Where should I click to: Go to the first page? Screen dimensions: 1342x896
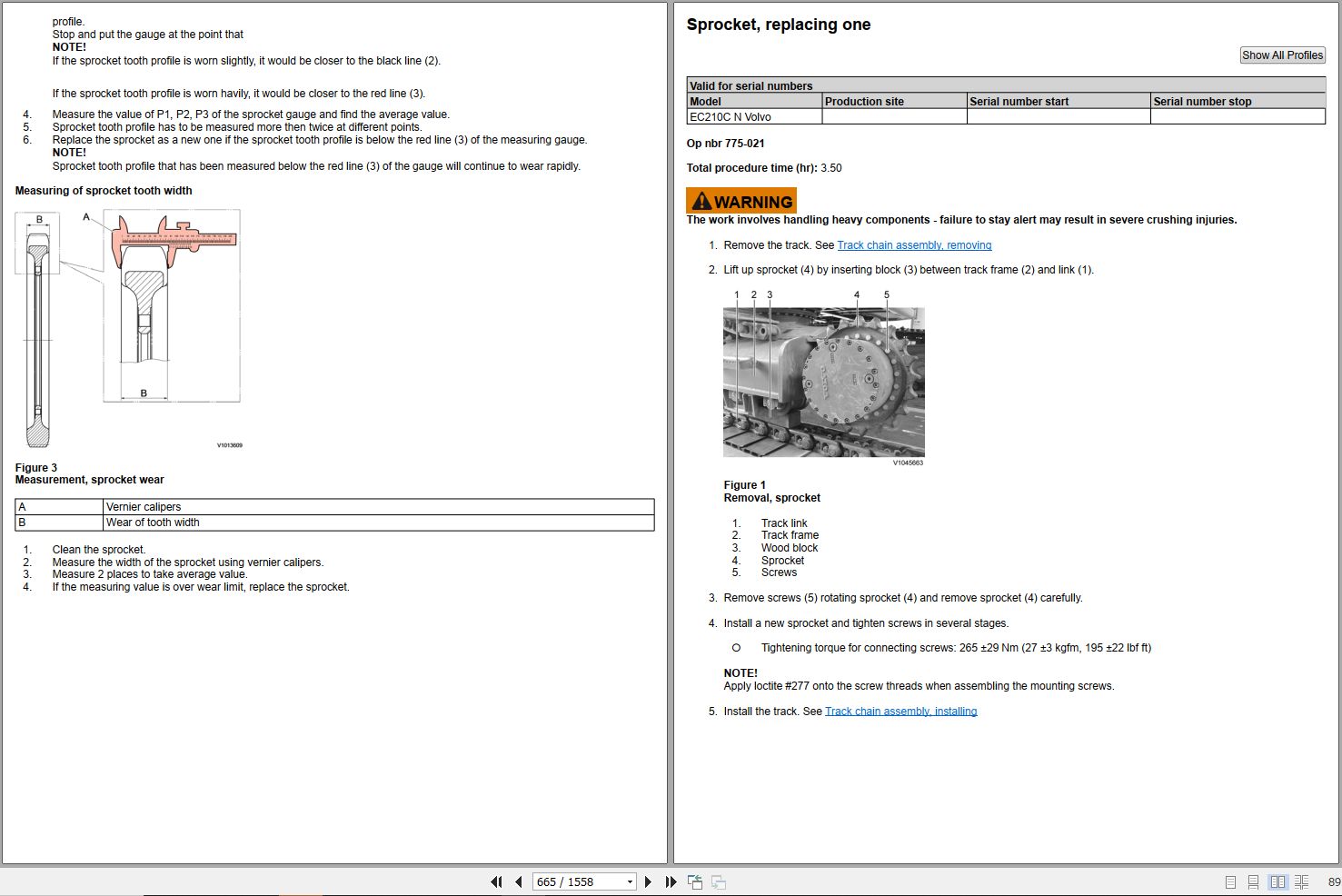point(496,881)
